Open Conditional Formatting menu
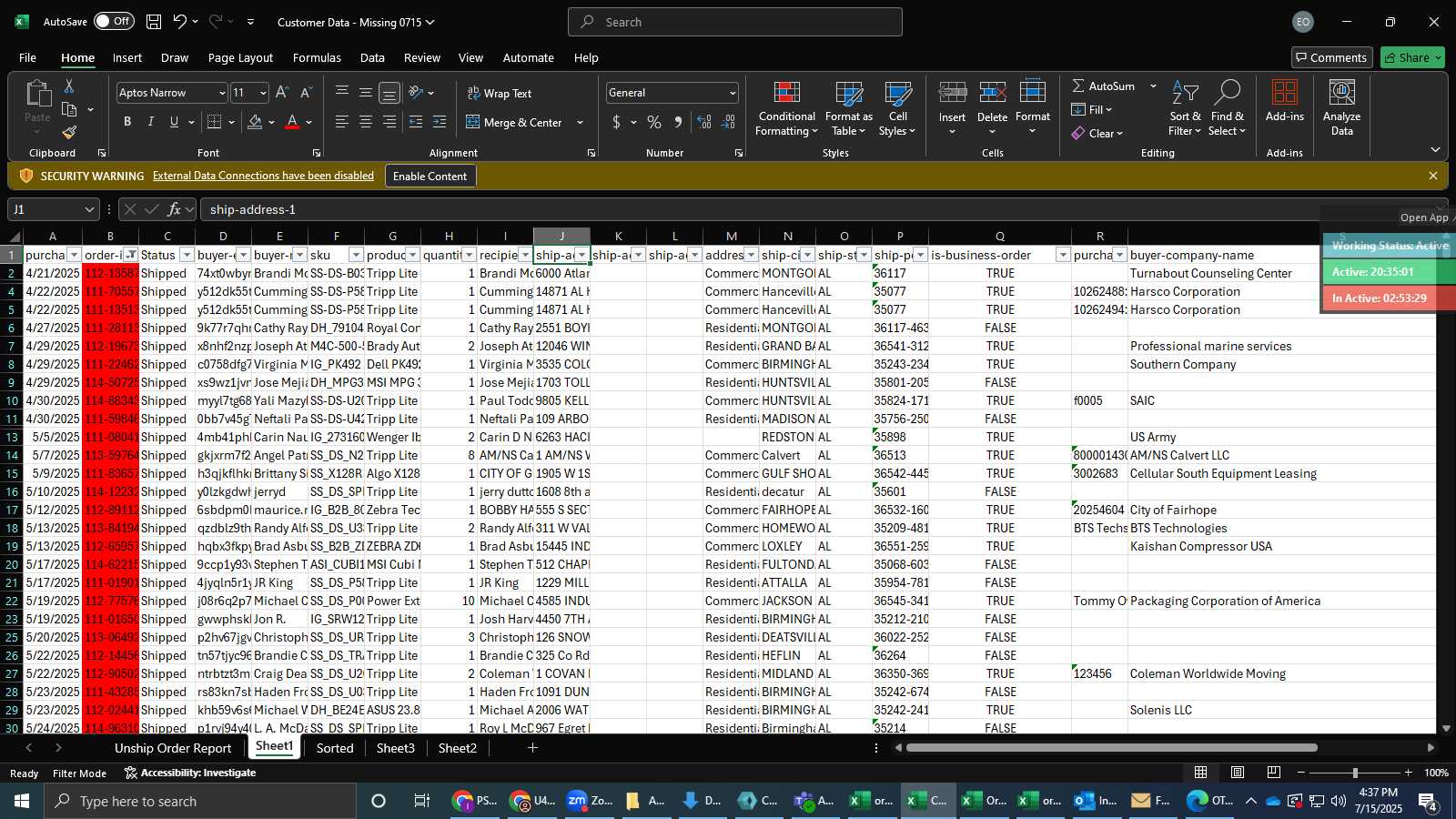The image size is (1456, 819). (x=786, y=109)
